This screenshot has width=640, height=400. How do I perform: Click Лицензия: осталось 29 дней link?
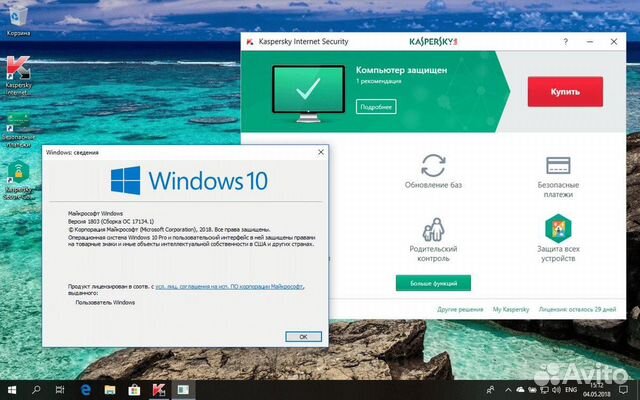pyautogui.click(x=577, y=309)
